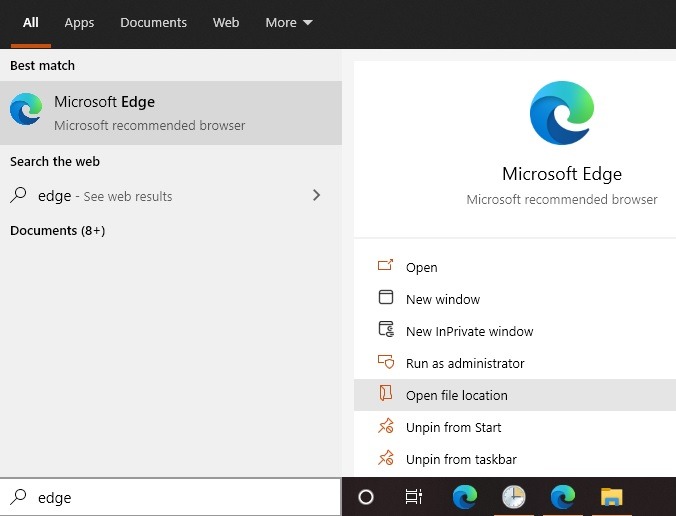
Task: Click the Best match heading
Action: tap(42, 66)
